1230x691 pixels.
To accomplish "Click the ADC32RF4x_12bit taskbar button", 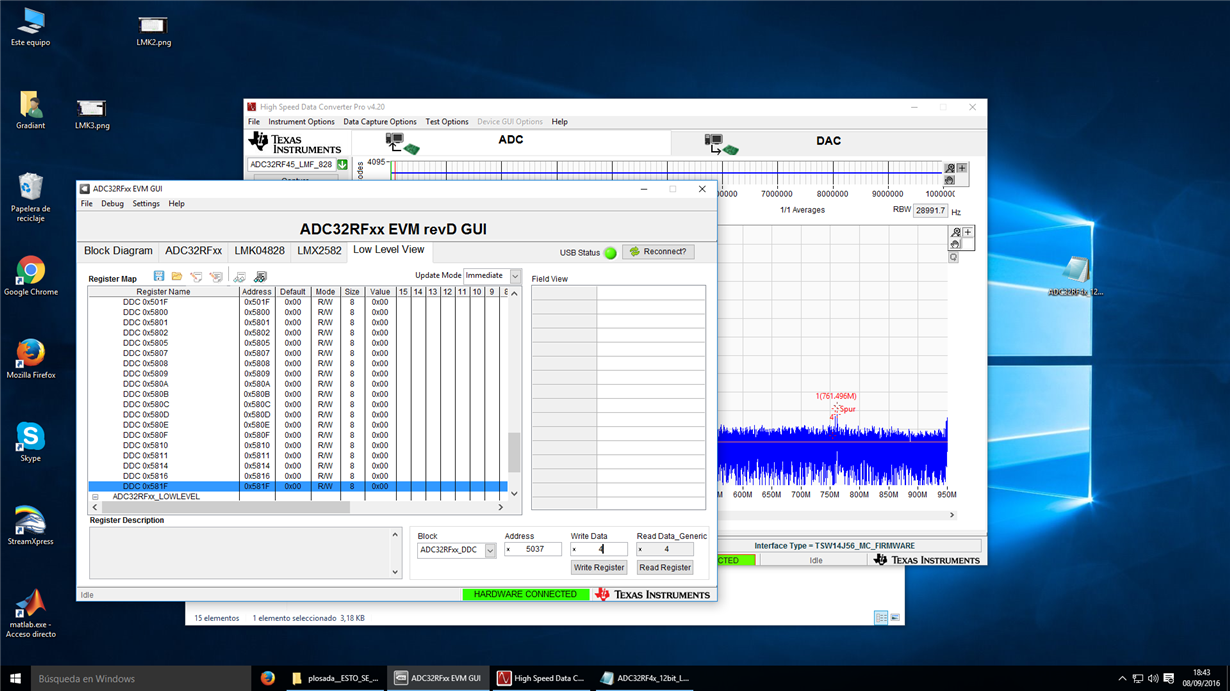I will [x=644, y=678].
